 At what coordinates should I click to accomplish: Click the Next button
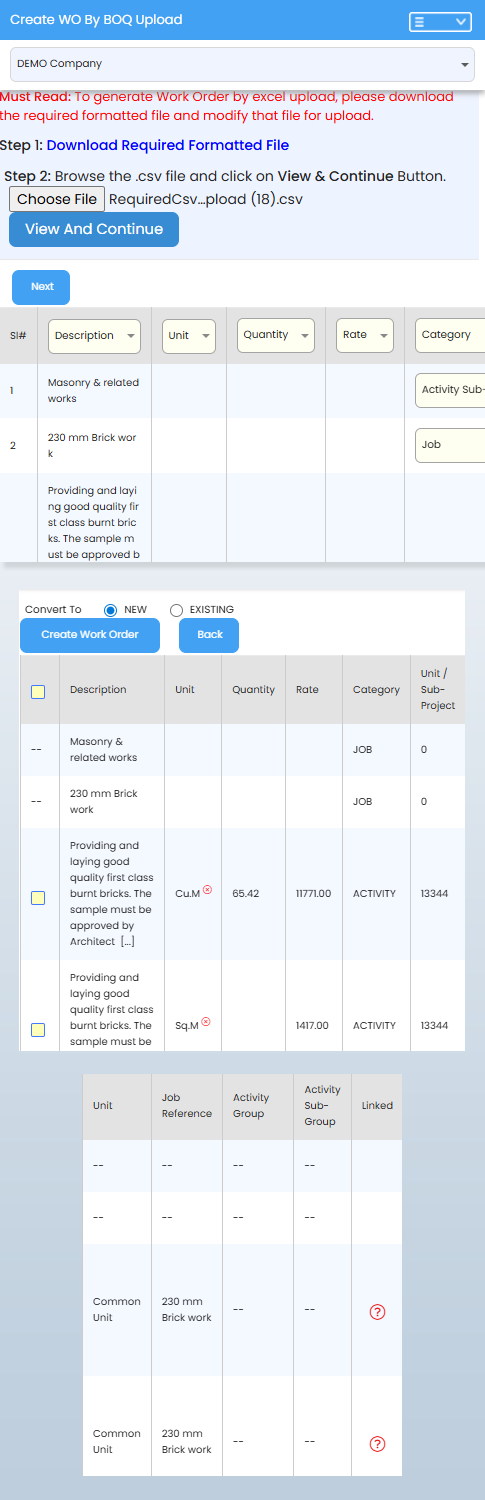click(x=41, y=286)
